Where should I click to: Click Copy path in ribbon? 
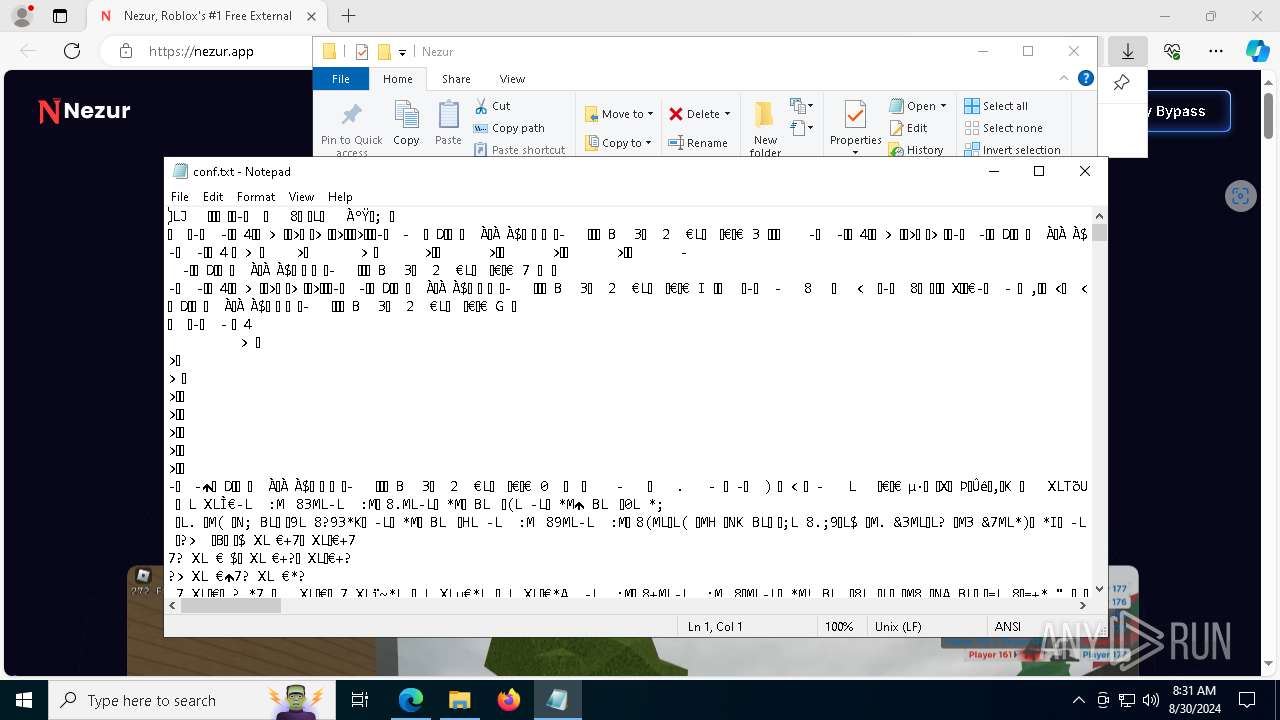click(x=509, y=128)
